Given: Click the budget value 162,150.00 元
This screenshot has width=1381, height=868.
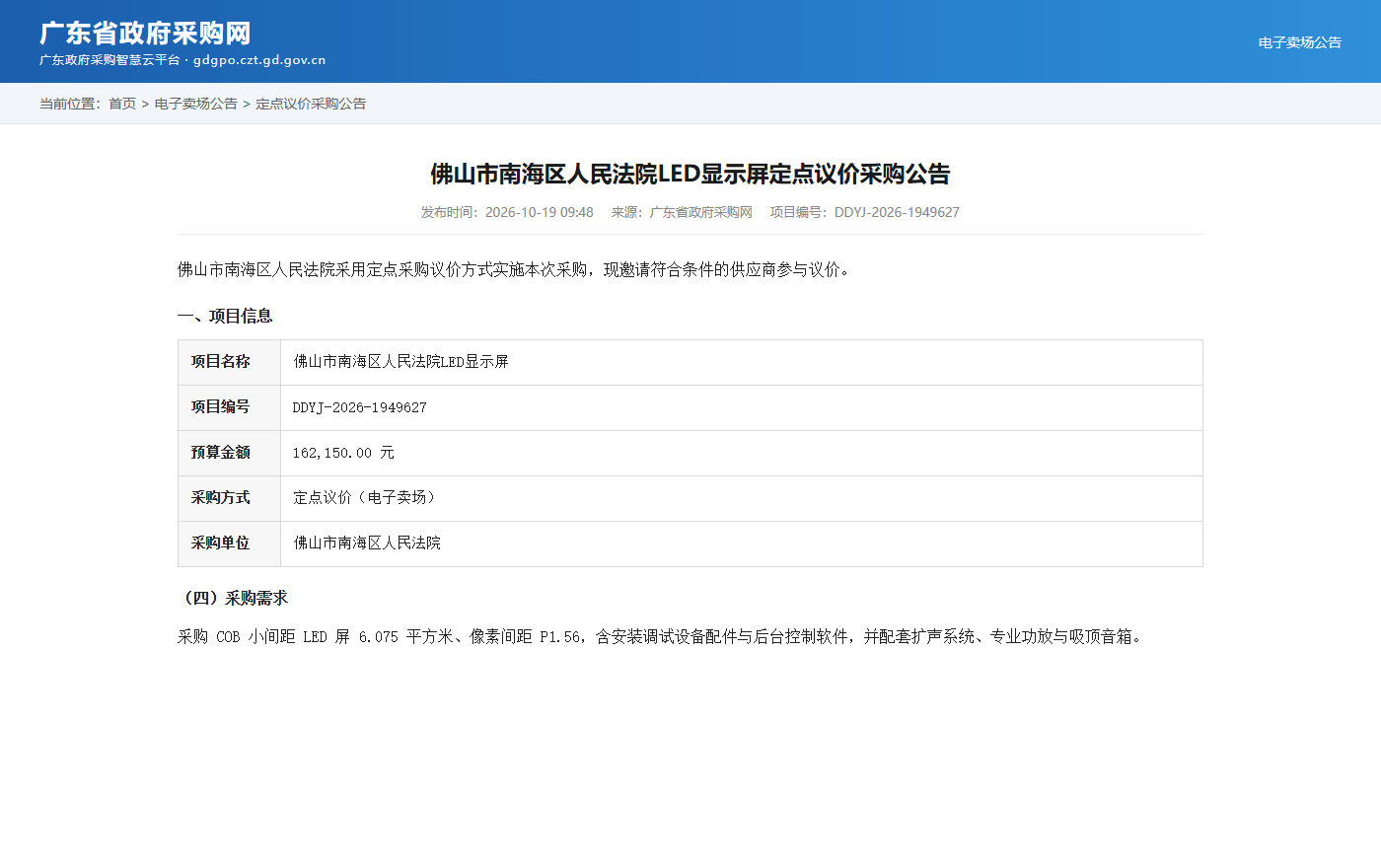Looking at the screenshot, I should pyautogui.click(x=343, y=453).
